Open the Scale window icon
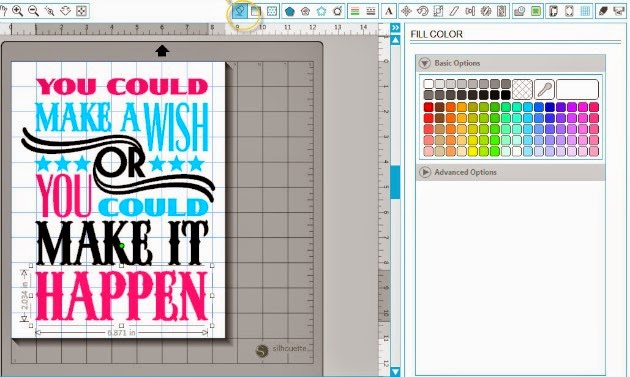630x377 pixels. pos(438,11)
